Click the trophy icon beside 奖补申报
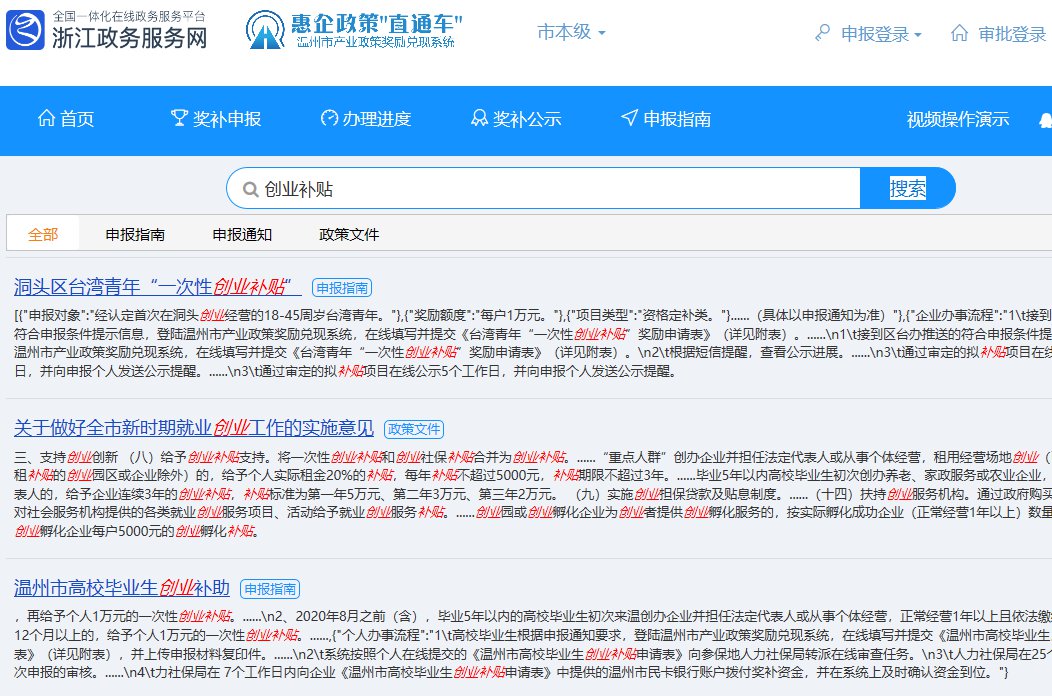 [179, 119]
